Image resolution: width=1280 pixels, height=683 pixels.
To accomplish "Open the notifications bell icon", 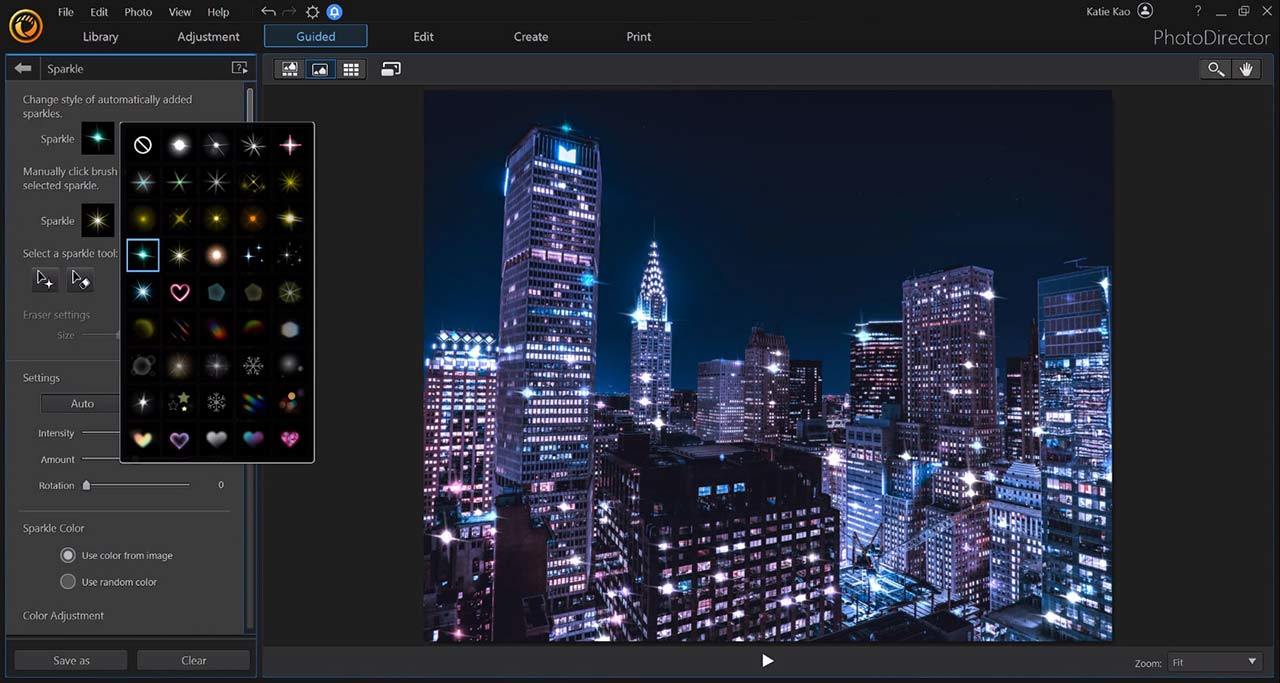I will click(335, 12).
